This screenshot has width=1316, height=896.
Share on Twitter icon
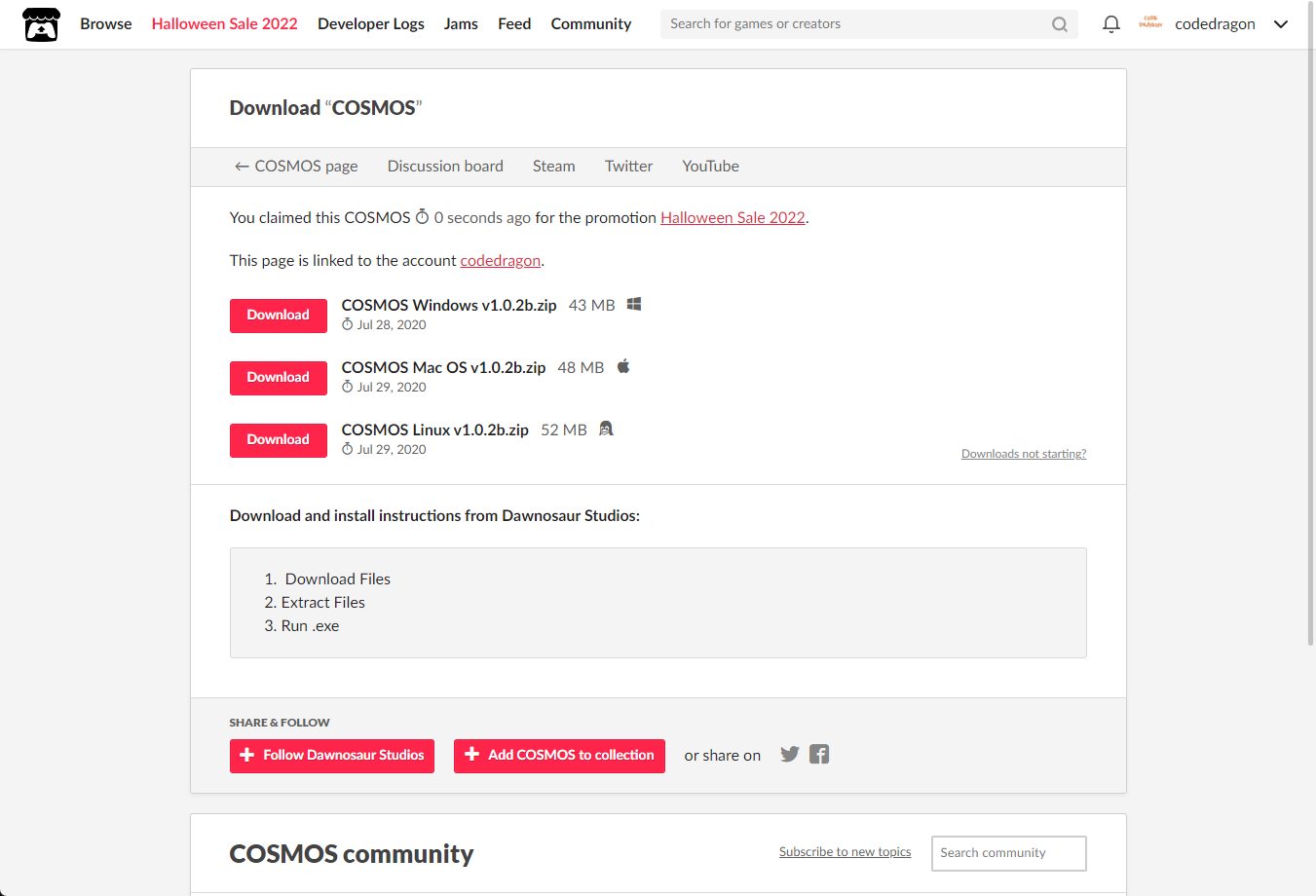coord(790,754)
